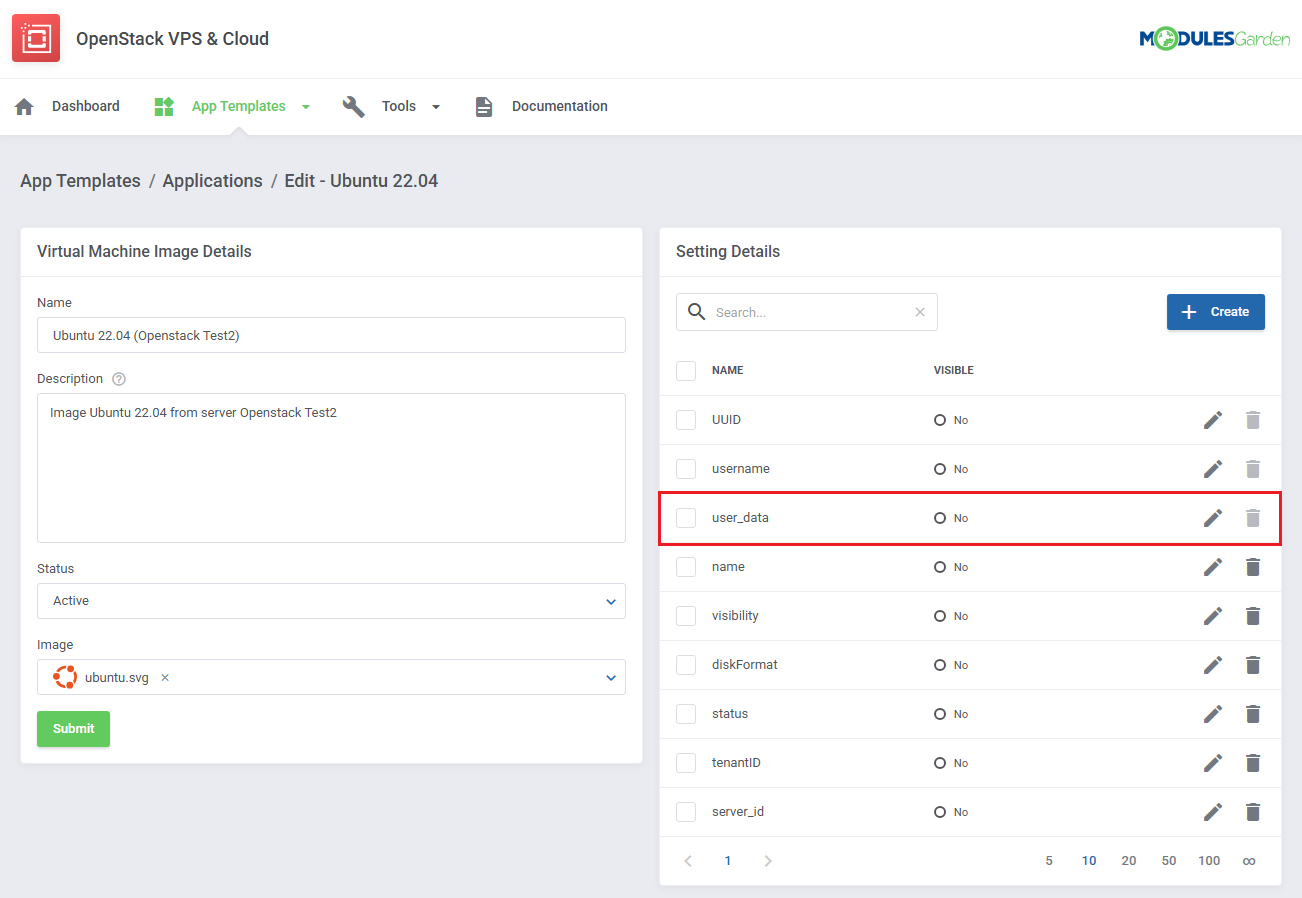Click the pencil edit icon for user_data
Screen dimensions: 1302x898
(x=1212, y=518)
